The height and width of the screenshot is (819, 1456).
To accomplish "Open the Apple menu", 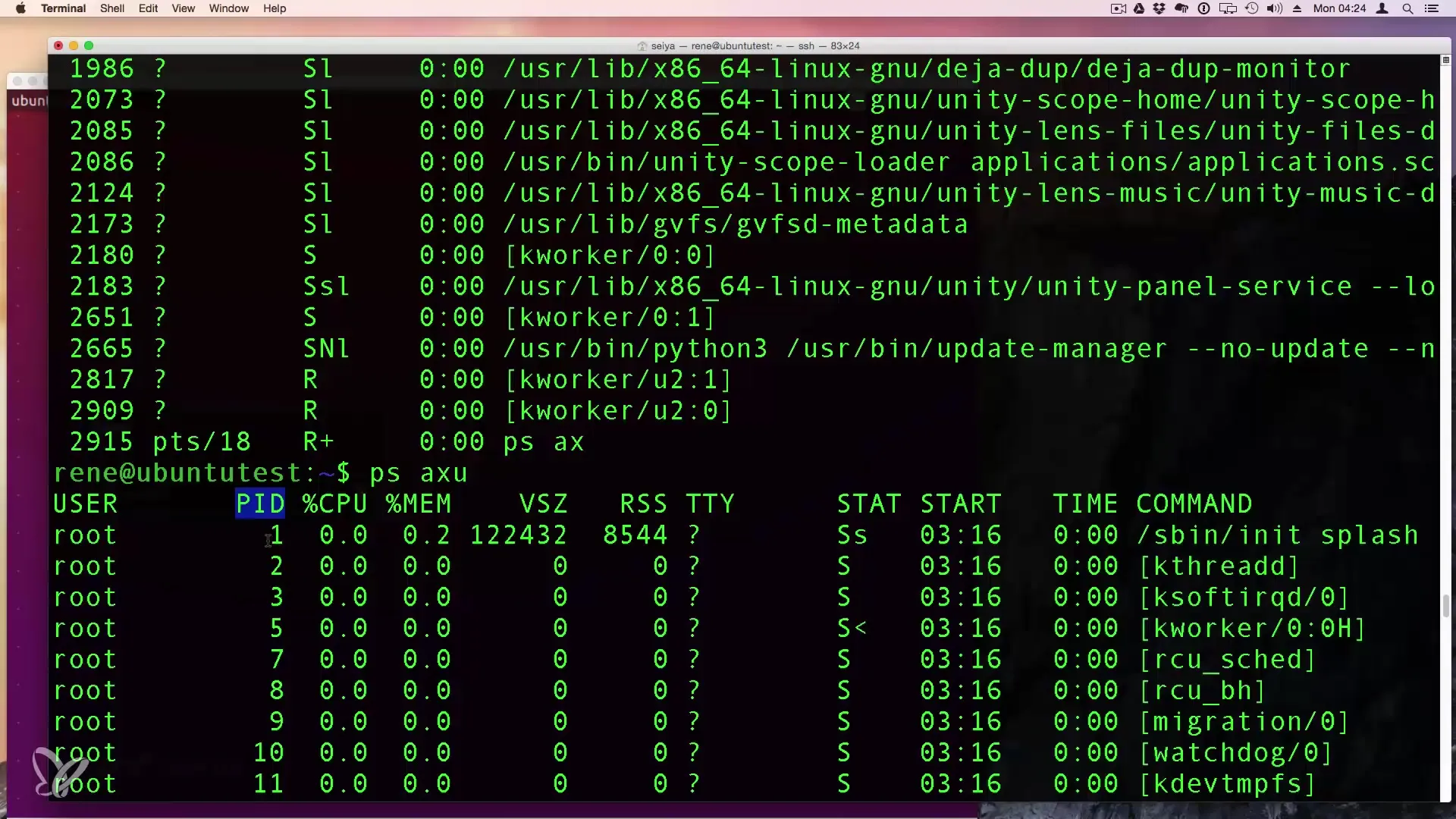I will (20, 8).
